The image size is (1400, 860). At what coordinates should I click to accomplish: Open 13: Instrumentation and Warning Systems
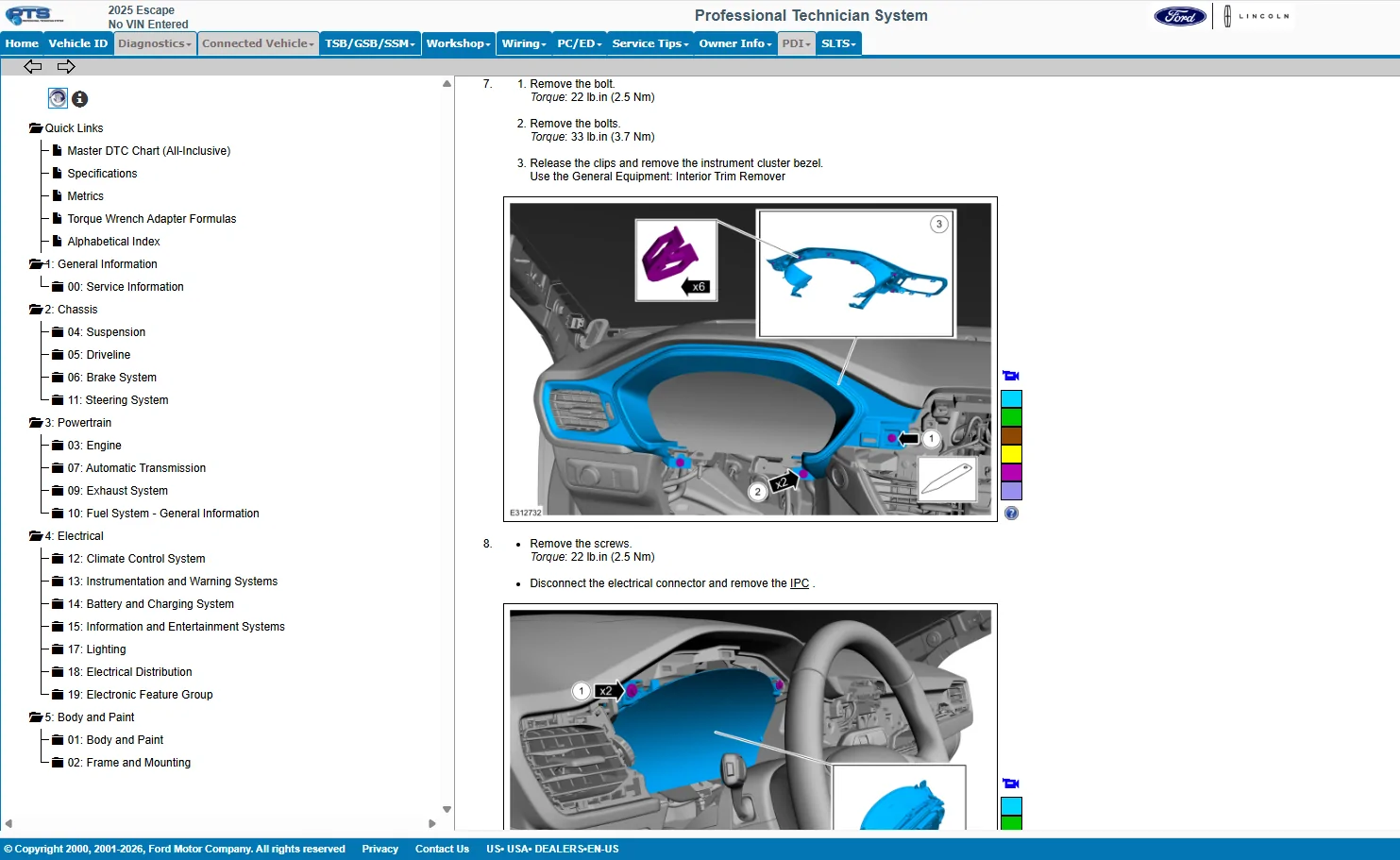[x=172, y=582]
